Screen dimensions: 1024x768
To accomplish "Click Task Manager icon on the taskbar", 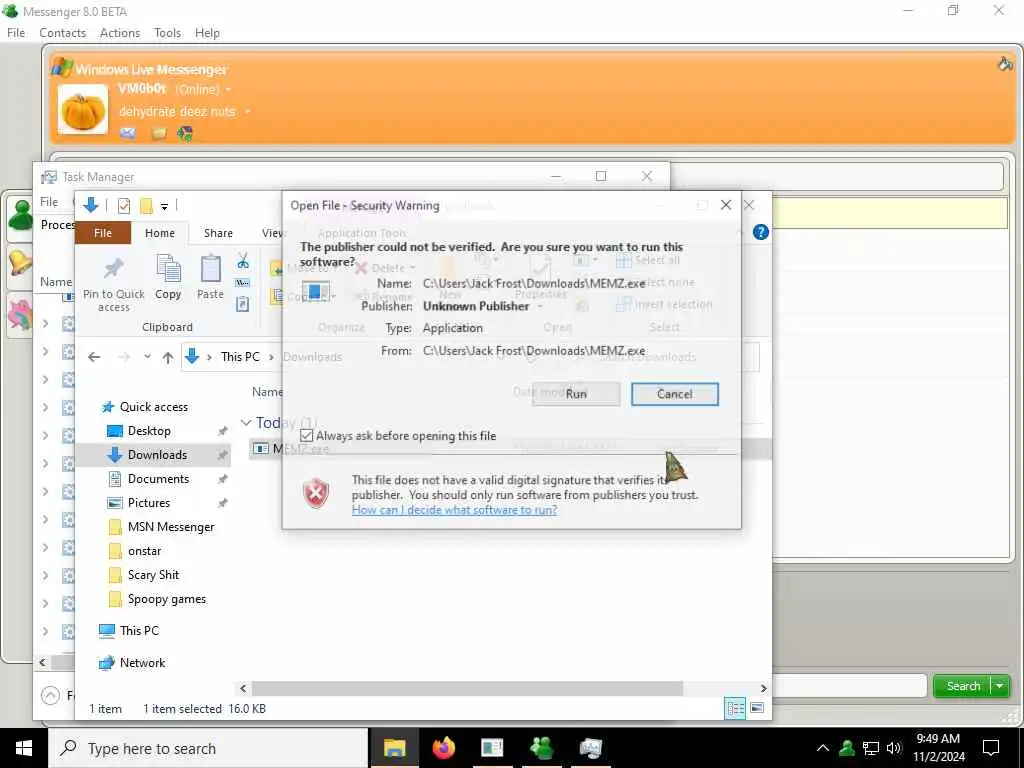I will click(590, 748).
